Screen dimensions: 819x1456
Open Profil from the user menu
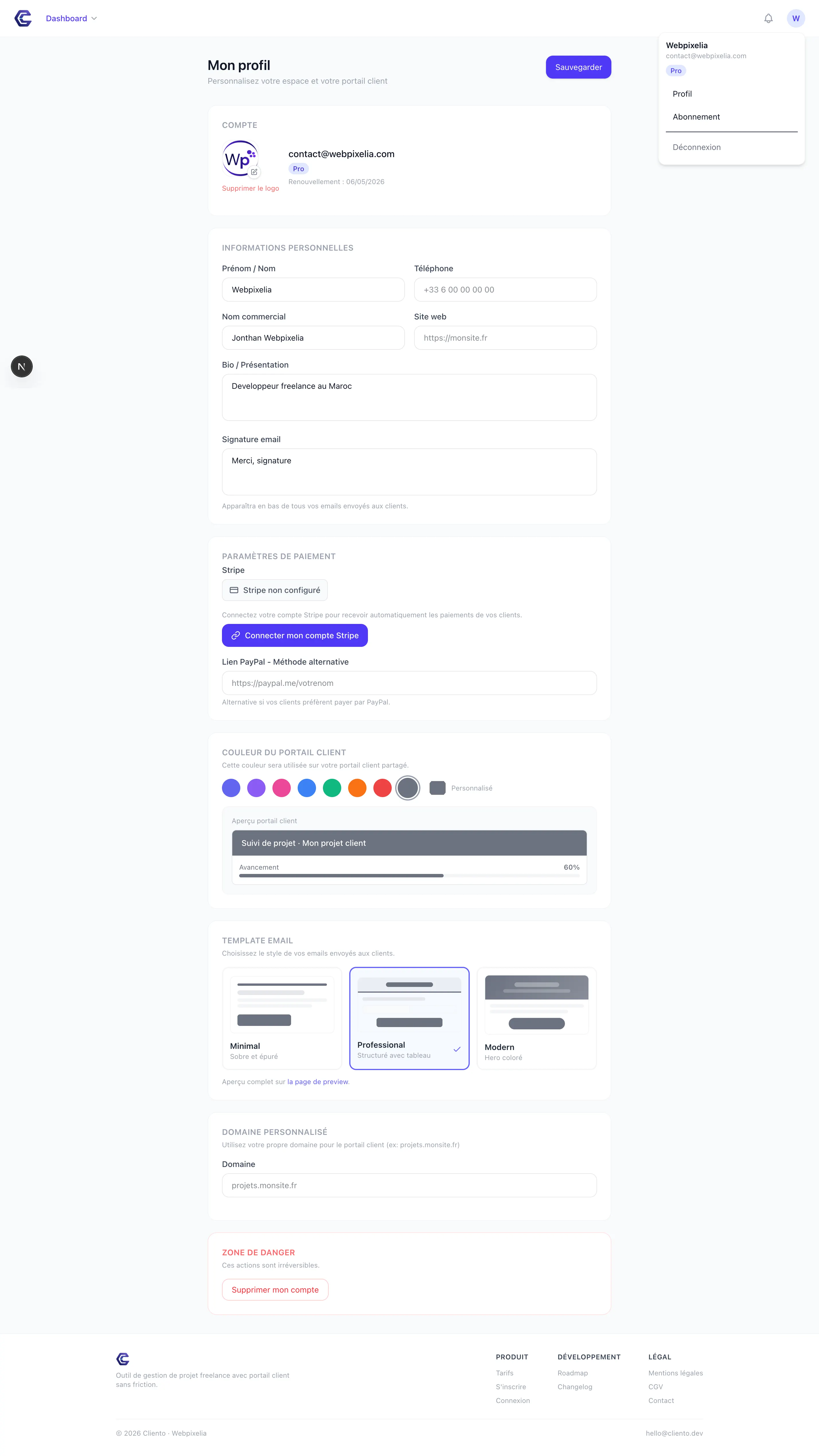pos(682,94)
